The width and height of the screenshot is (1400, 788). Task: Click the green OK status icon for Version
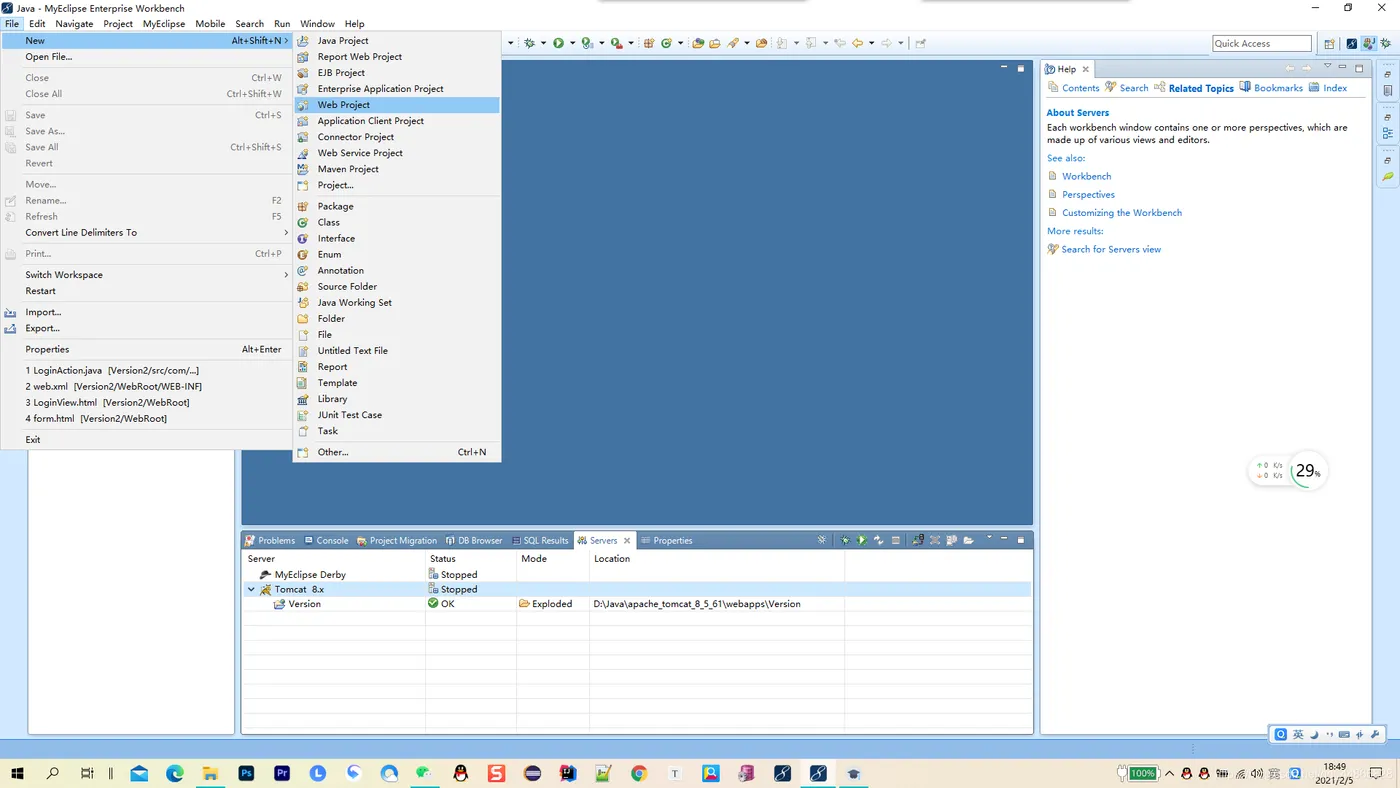pyautogui.click(x=433, y=604)
